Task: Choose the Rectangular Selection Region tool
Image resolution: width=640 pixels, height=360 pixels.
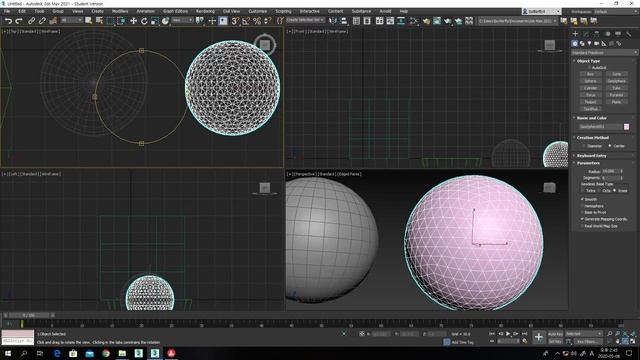Action: point(110,20)
